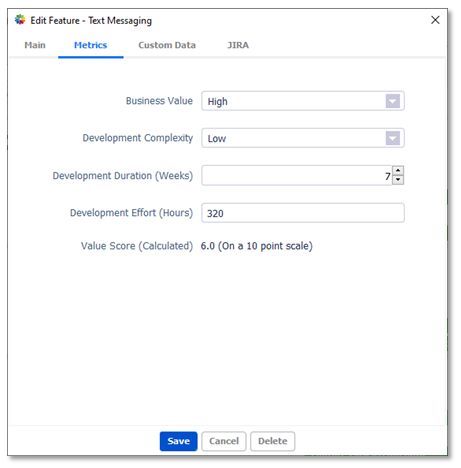The image size is (461, 468).
Task: Increase Development Duration with up arrow
Action: [x=398, y=171]
